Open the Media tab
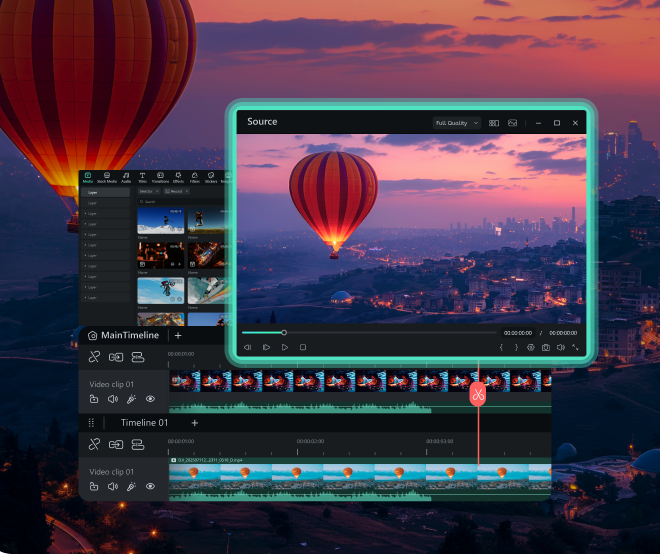 [88, 178]
